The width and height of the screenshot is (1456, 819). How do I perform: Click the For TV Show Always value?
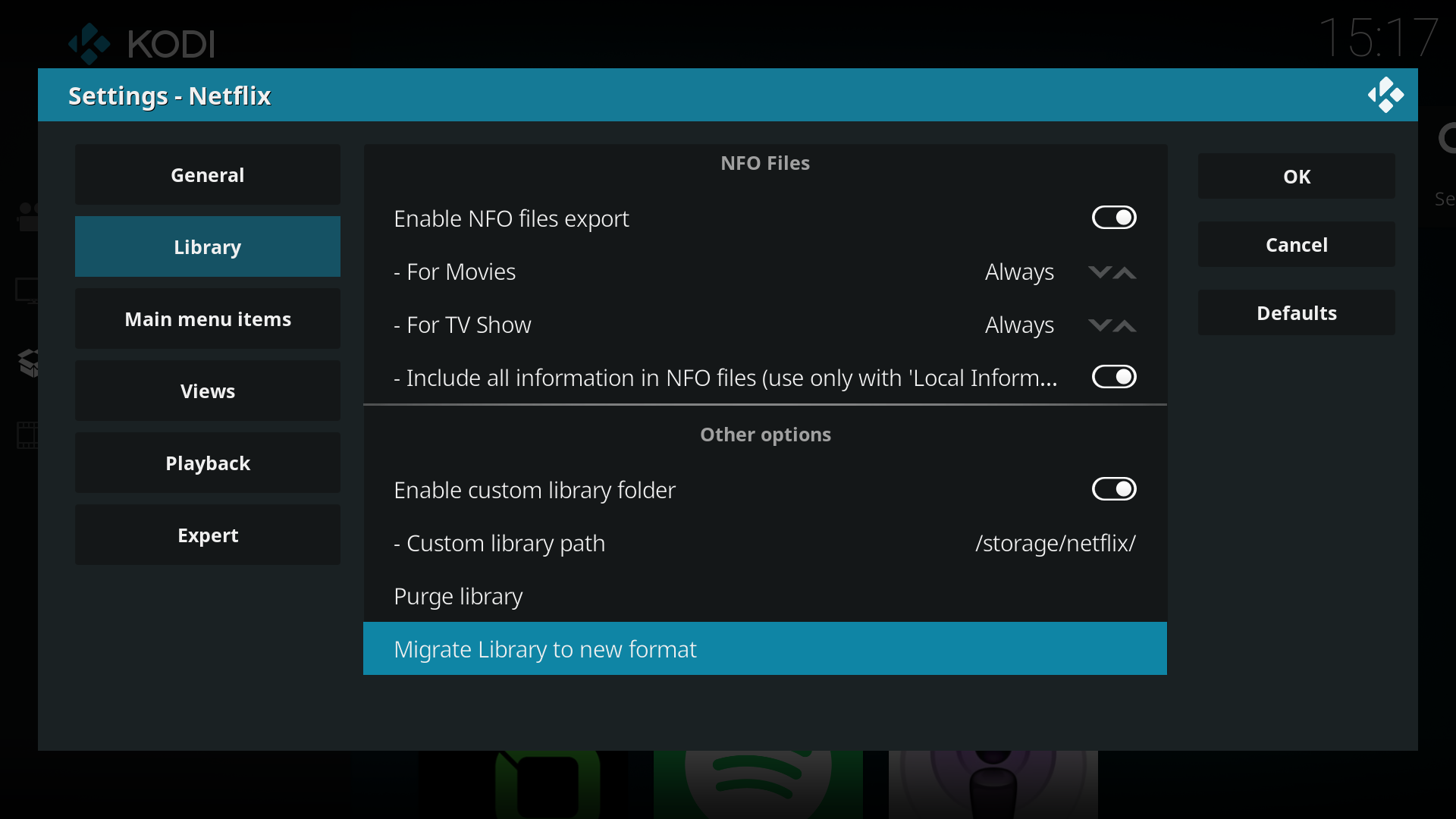tap(1019, 325)
